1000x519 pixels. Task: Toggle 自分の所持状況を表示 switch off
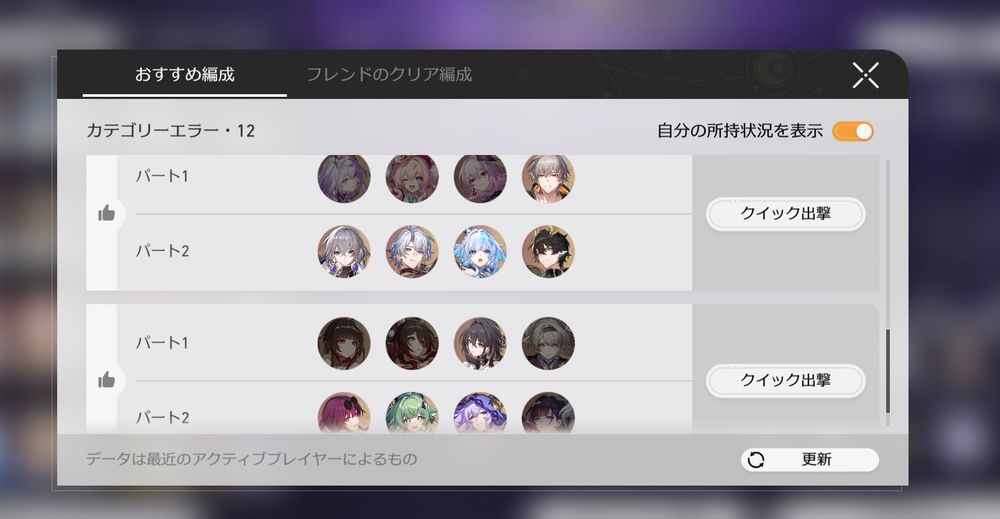[853, 131]
